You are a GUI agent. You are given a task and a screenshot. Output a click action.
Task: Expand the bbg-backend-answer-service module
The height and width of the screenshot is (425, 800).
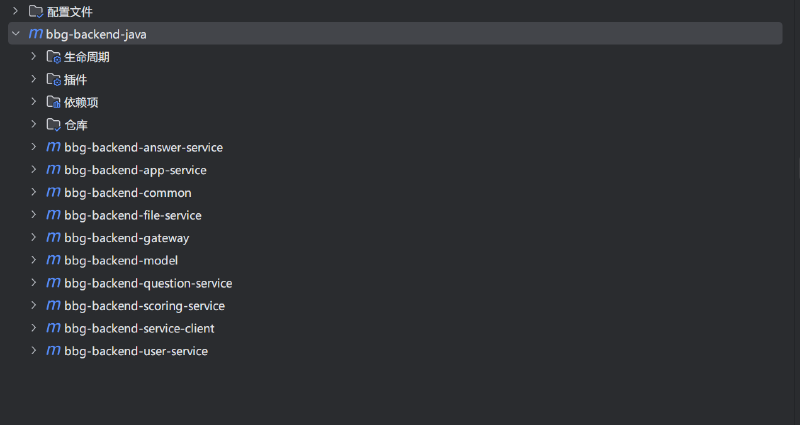(x=34, y=147)
